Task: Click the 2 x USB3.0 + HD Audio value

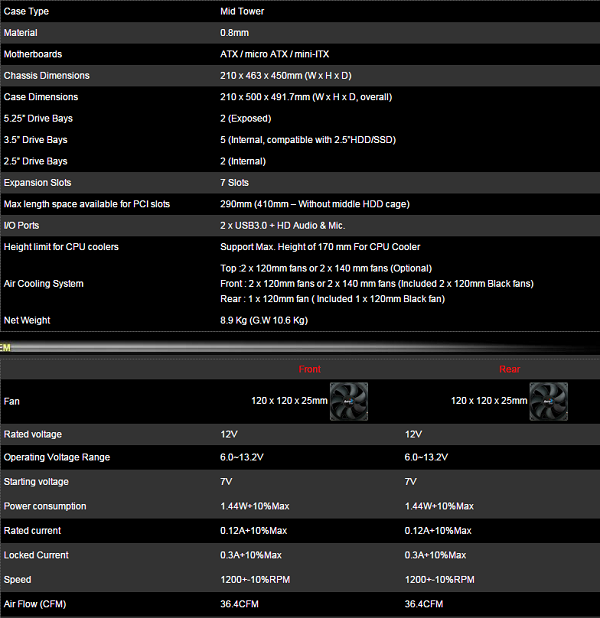Action: click(x=282, y=225)
